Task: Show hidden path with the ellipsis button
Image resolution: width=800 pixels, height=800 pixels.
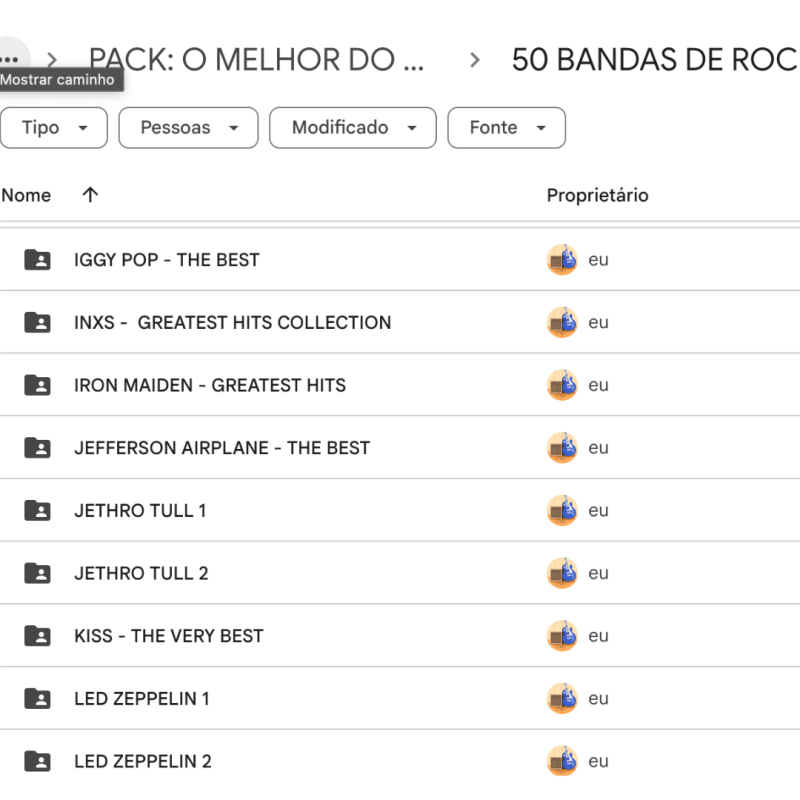Action: (x=10, y=58)
